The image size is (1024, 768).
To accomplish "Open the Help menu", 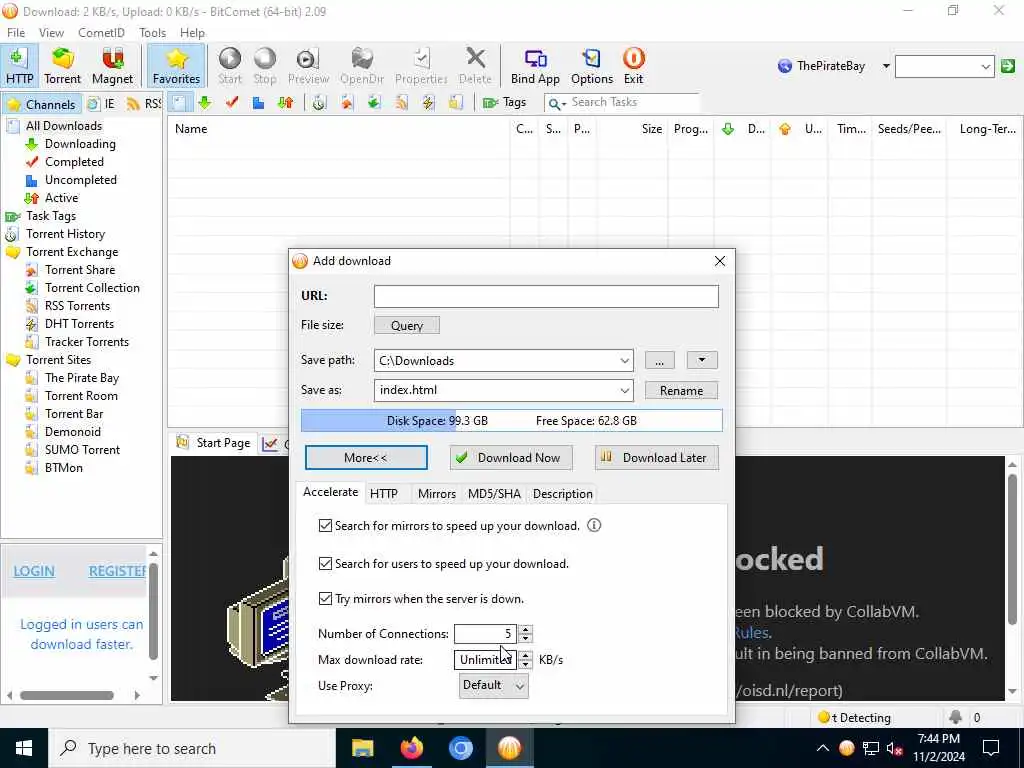I will (192, 33).
